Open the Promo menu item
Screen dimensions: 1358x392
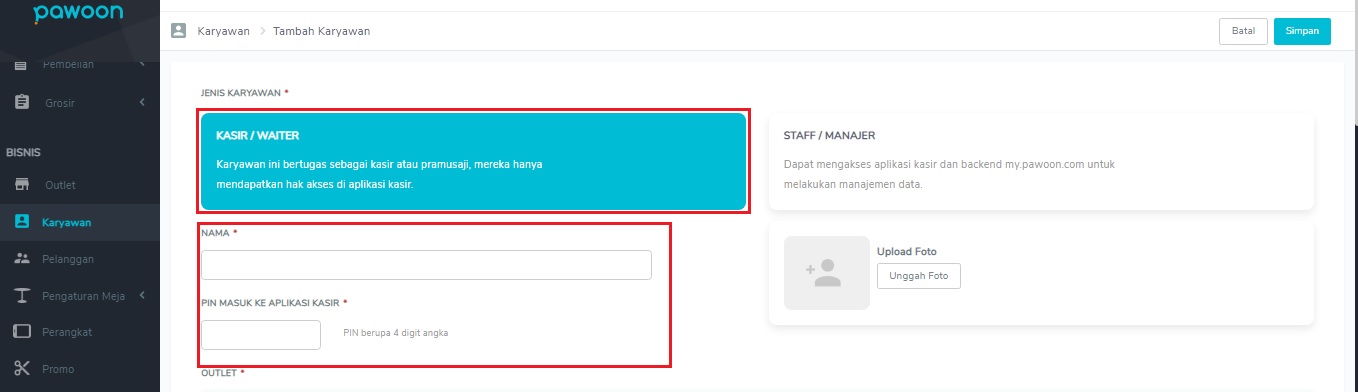point(80,369)
